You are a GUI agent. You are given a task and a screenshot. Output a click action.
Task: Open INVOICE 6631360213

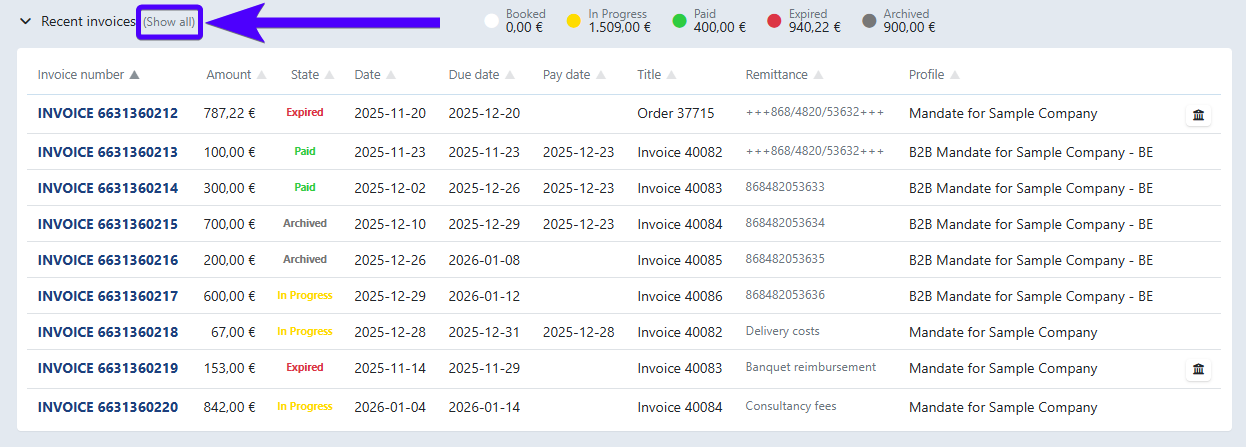pyautogui.click(x=108, y=152)
